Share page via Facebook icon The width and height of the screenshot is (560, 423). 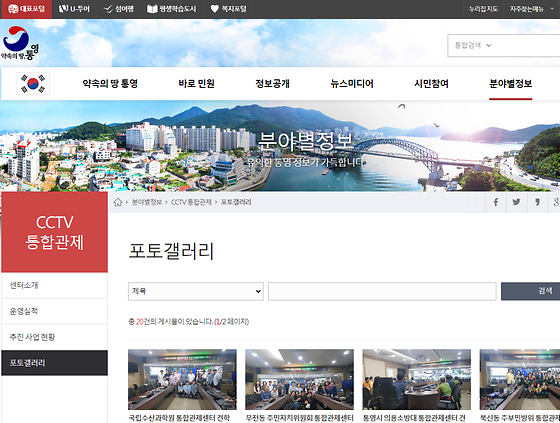pos(496,202)
